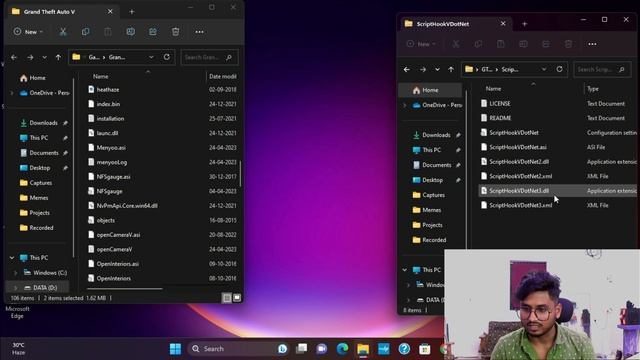
Task: Click Rename icon in Grand Theft Auto V window
Action: [x=130, y=32]
